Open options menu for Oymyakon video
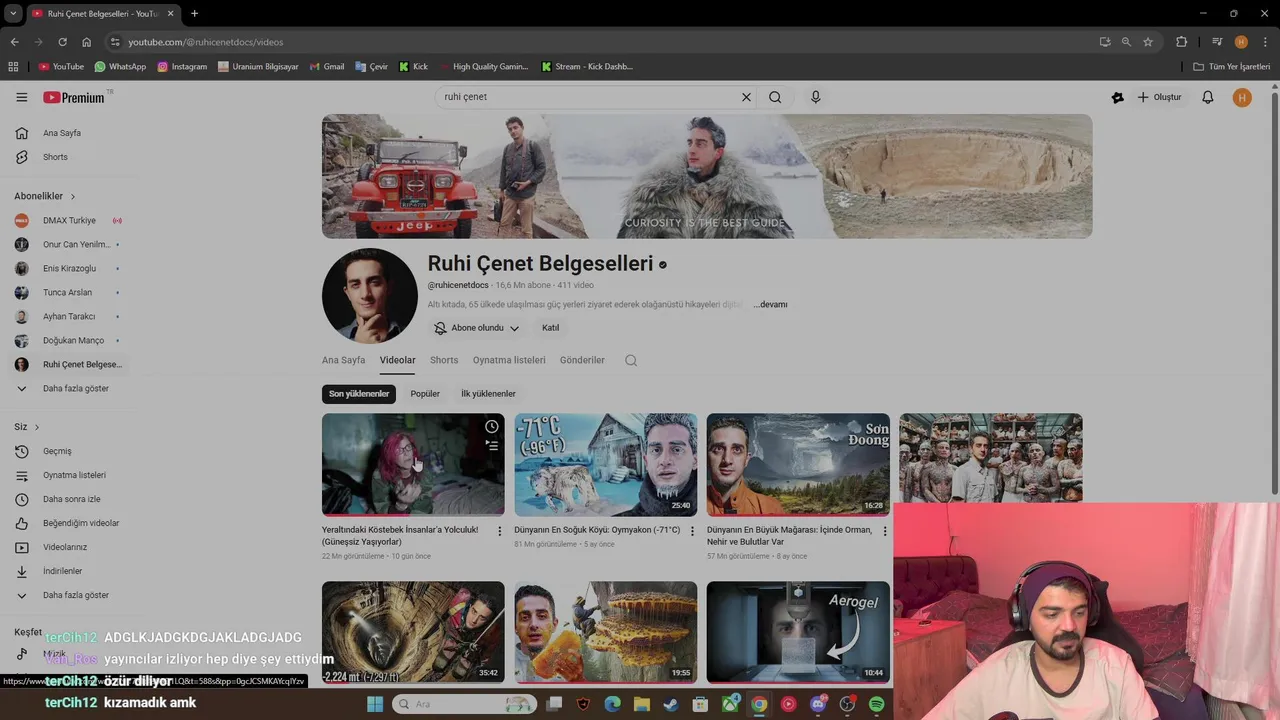Viewport: 1280px width, 720px height. pos(692,531)
